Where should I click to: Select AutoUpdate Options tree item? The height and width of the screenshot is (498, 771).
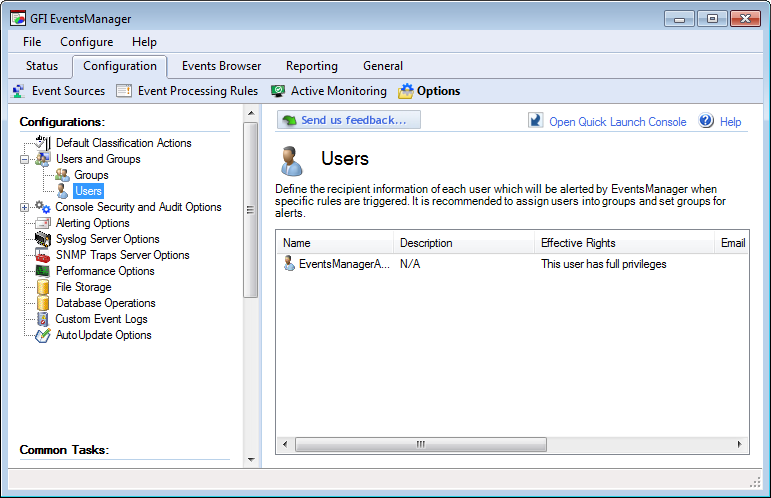(x=103, y=335)
